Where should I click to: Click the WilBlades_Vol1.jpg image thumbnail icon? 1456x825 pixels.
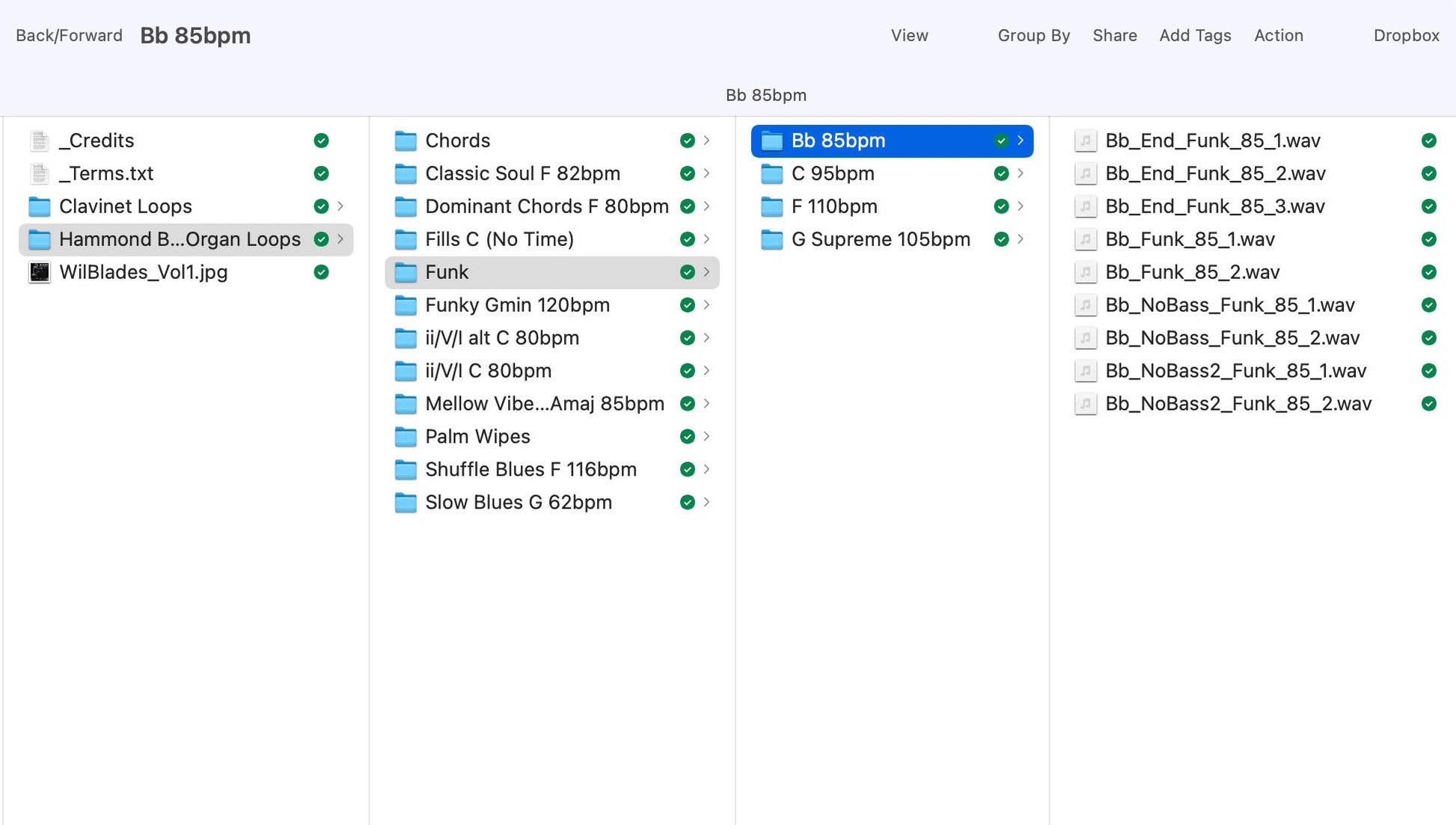click(x=39, y=272)
